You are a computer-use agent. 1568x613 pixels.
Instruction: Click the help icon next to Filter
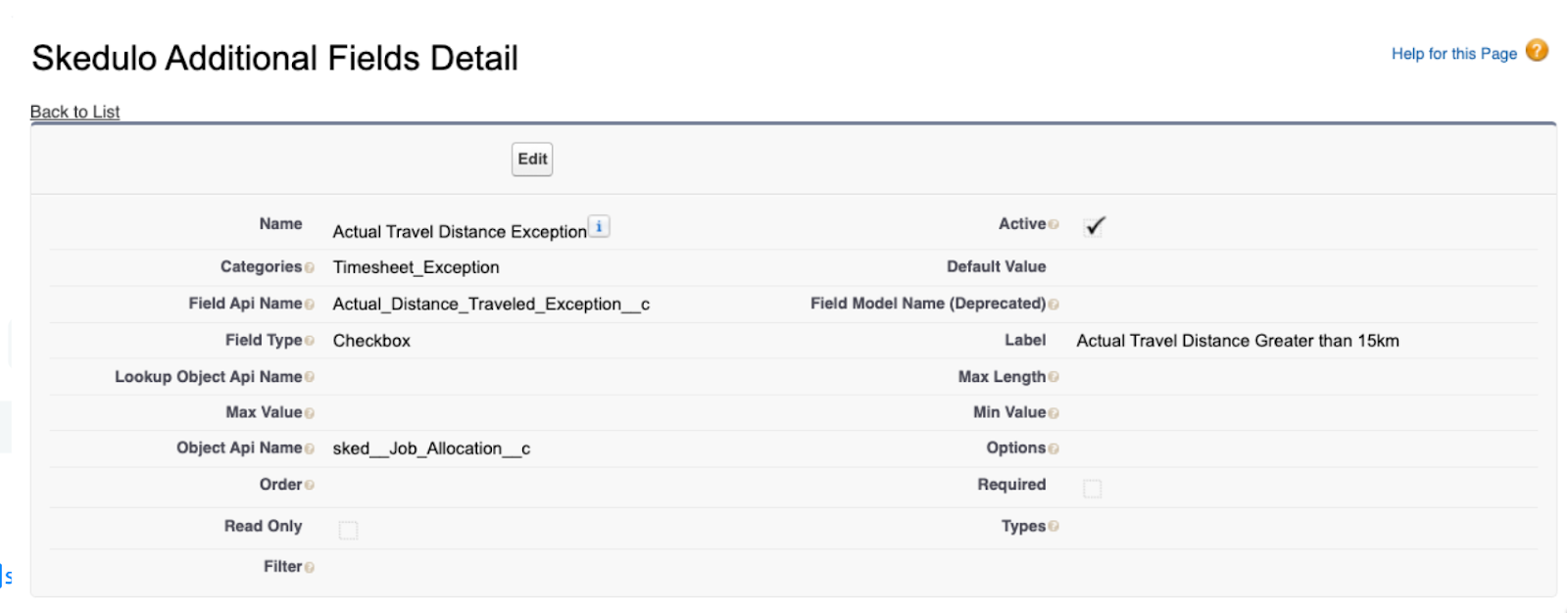pos(310,567)
